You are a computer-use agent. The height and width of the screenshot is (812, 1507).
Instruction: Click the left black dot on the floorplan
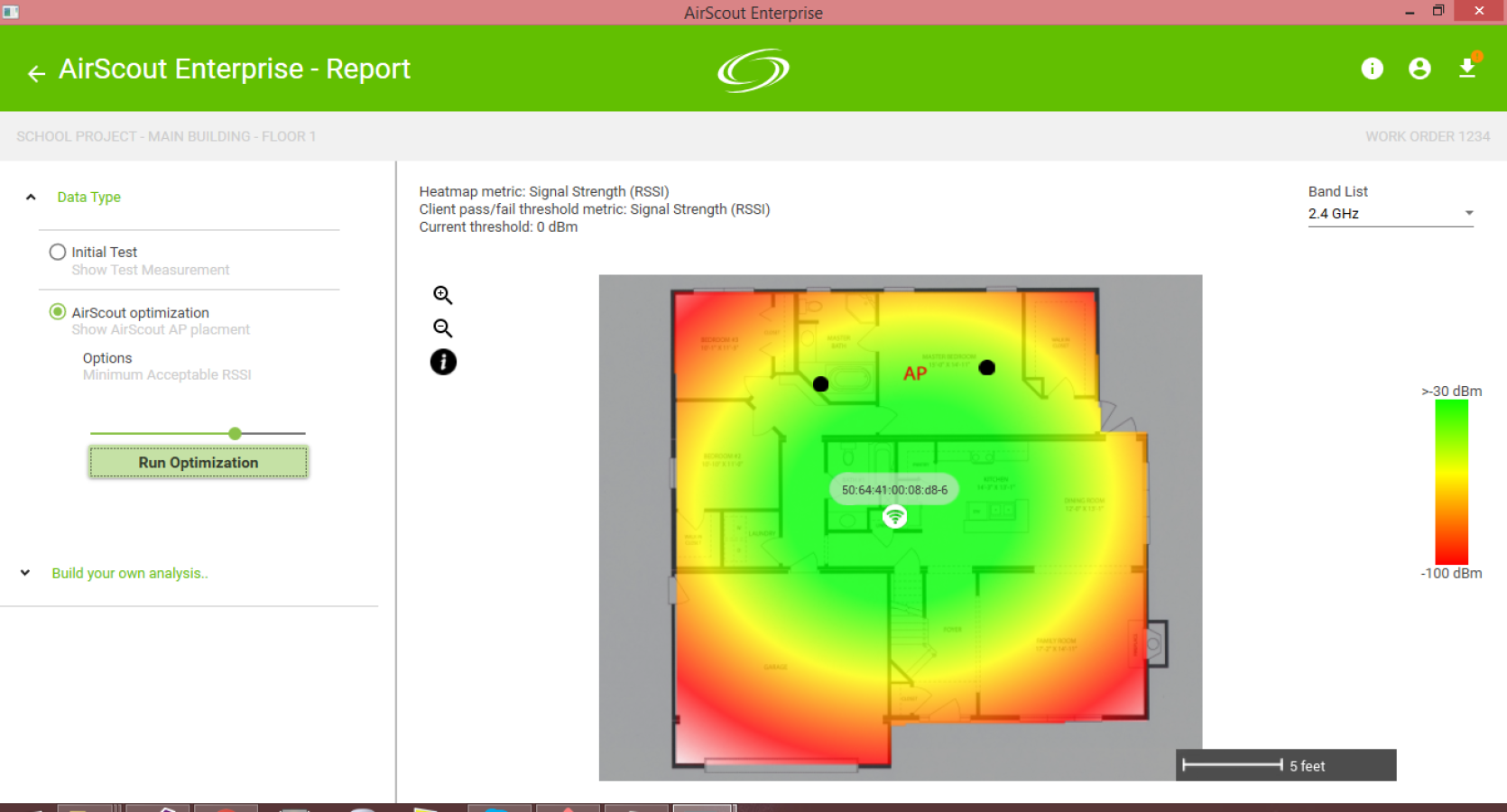pos(820,384)
